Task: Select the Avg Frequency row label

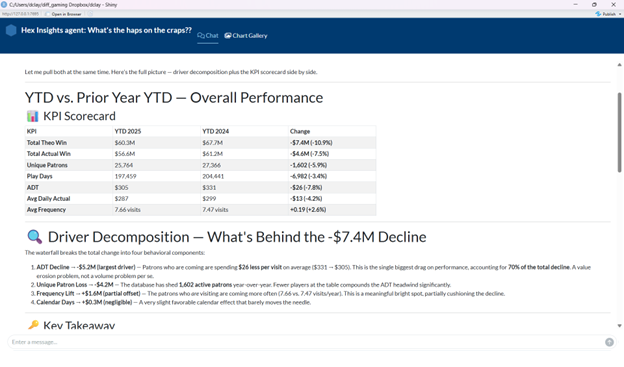Action: click(x=46, y=210)
